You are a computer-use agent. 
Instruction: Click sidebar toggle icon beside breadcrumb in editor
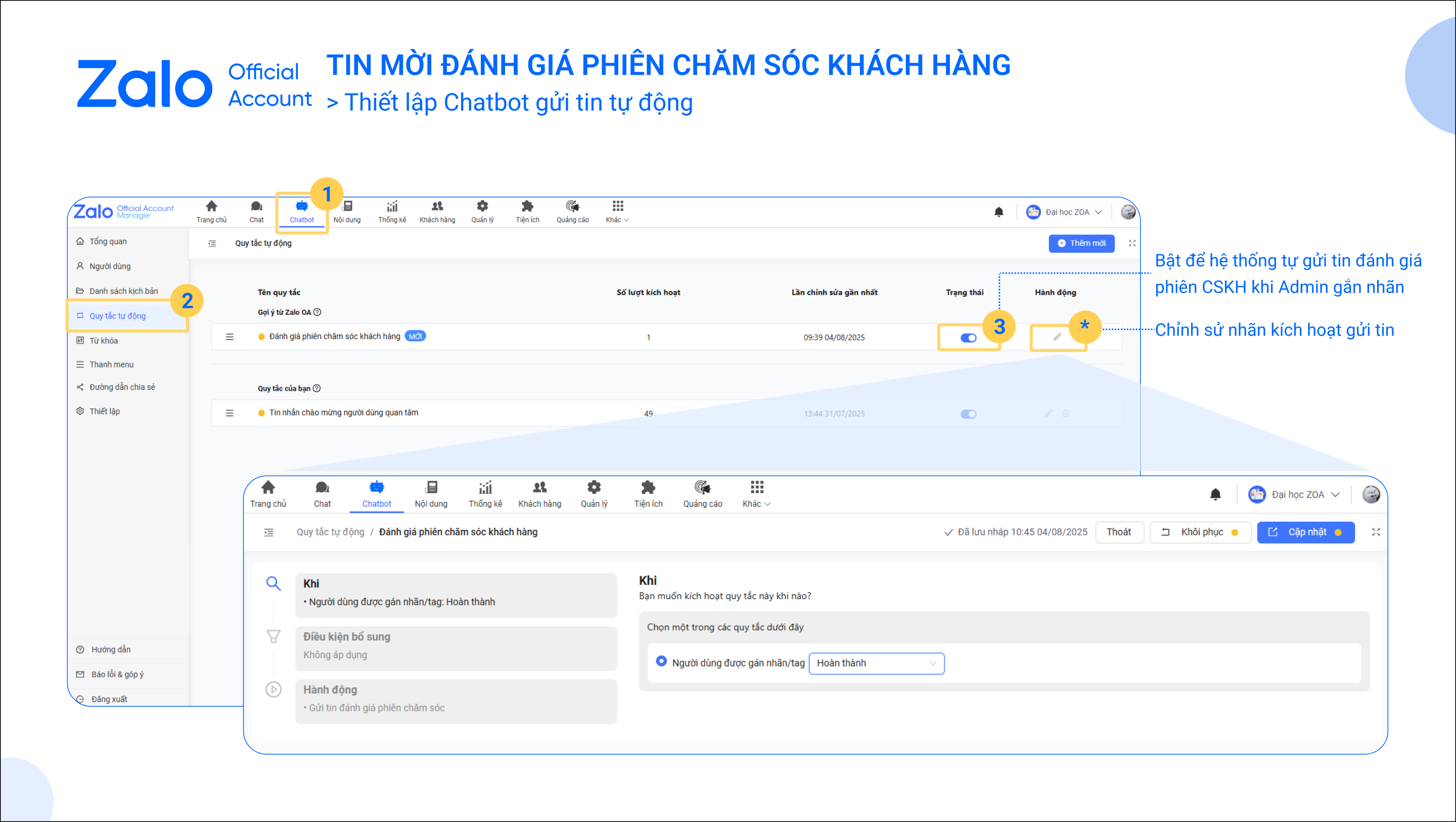268,532
